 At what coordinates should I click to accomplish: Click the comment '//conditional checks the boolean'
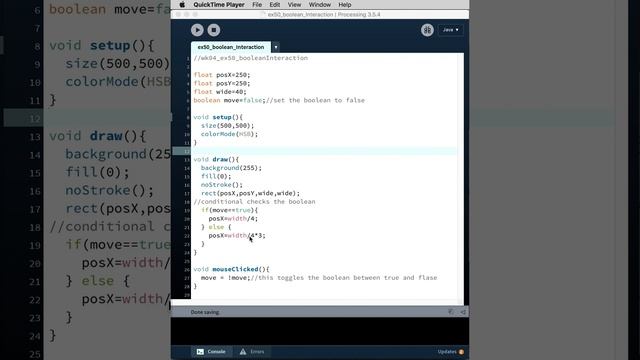coord(254,202)
